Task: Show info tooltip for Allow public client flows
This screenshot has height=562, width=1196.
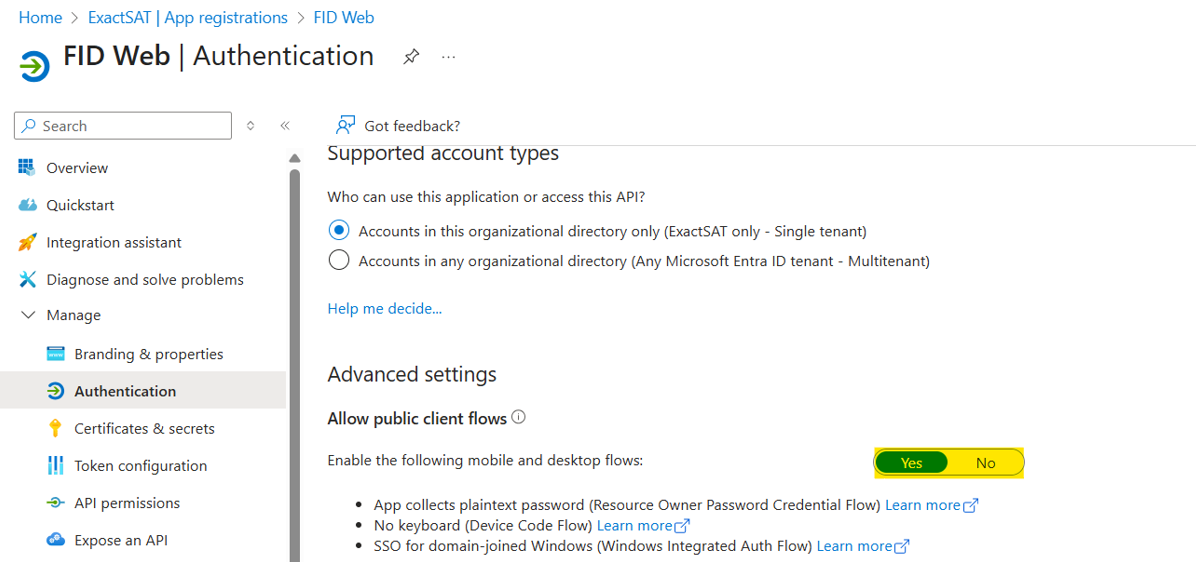Action: 519,417
